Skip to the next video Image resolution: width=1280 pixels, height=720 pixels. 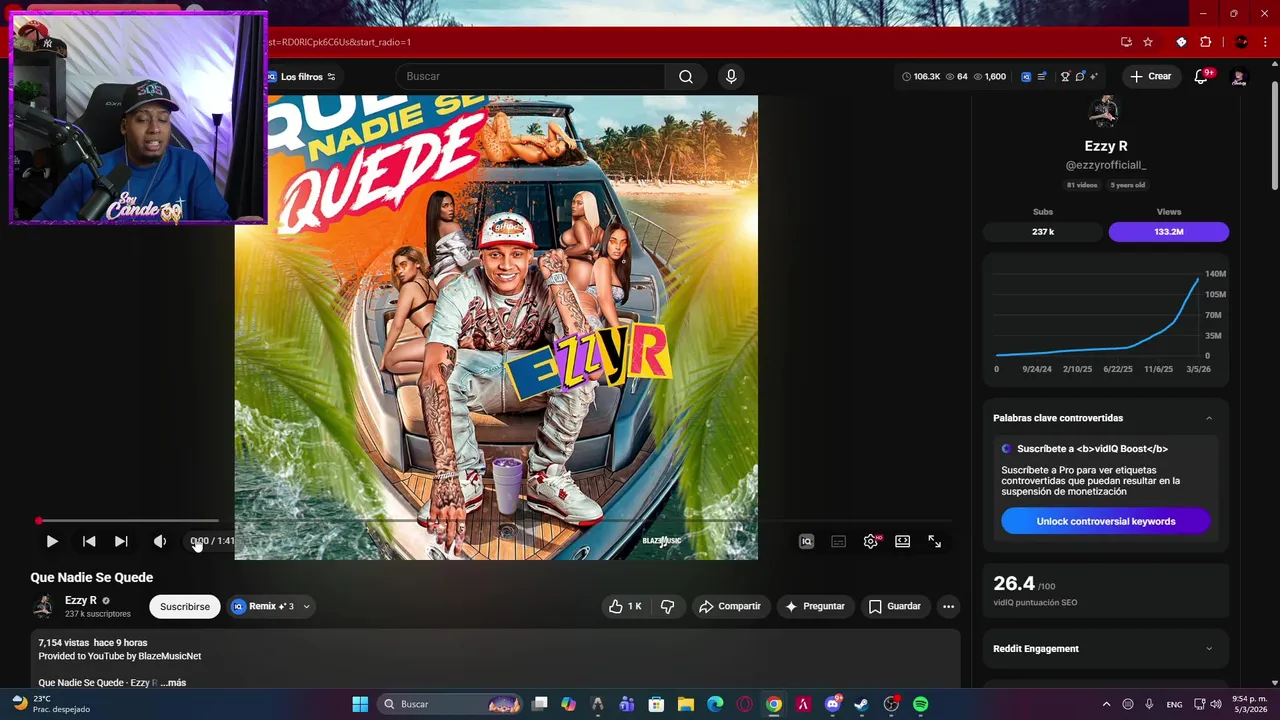(x=121, y=541)
